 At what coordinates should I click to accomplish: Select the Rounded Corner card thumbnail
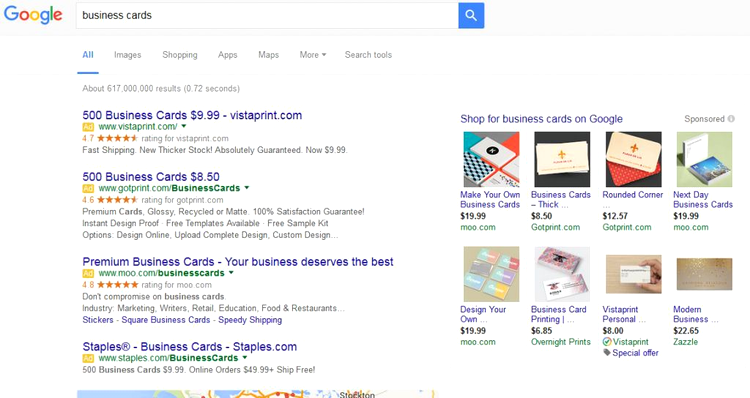(x=634, y=159)
